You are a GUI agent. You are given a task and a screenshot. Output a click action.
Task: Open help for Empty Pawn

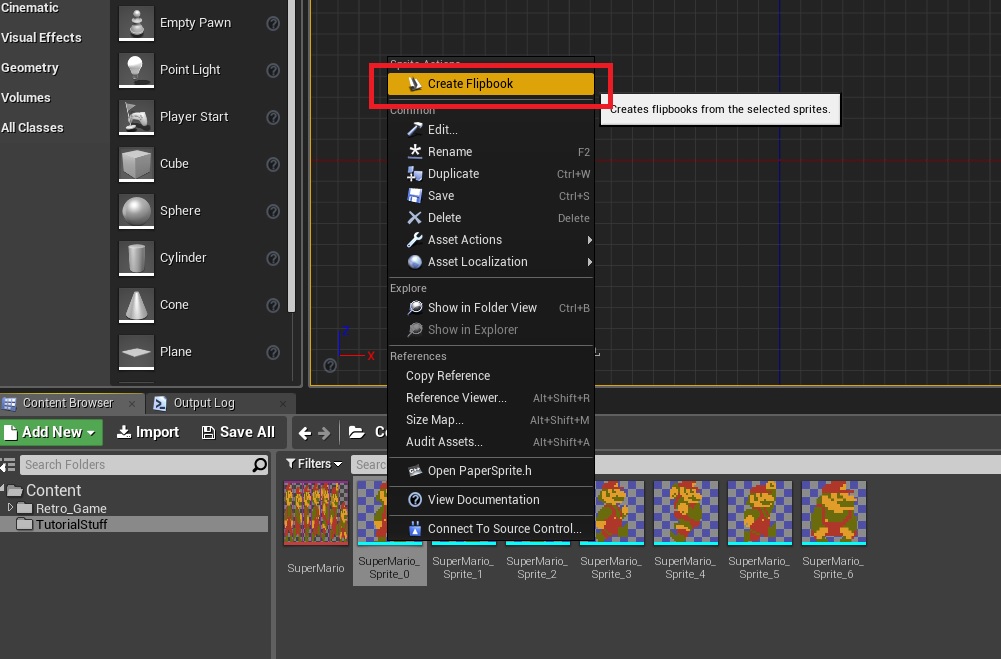point(273,23)
